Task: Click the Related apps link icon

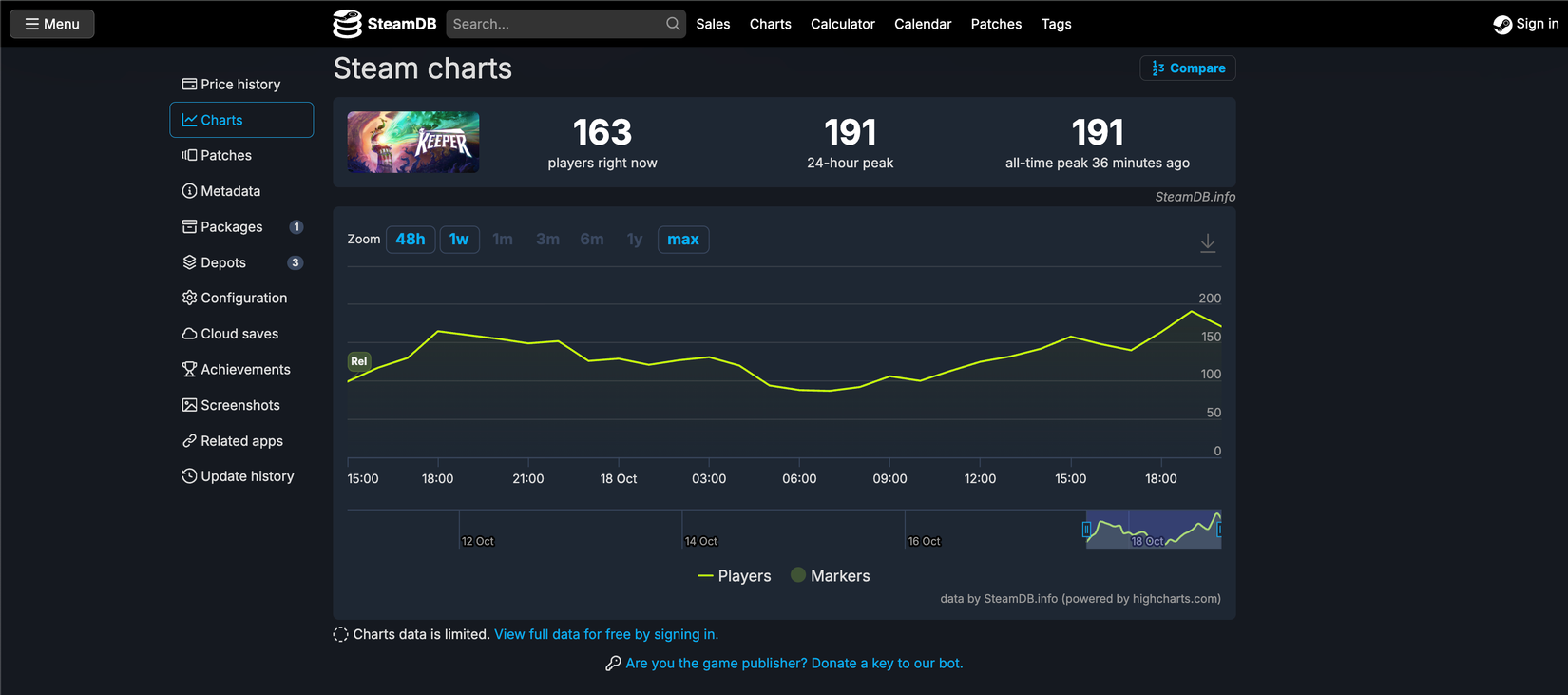Action: 189,441
